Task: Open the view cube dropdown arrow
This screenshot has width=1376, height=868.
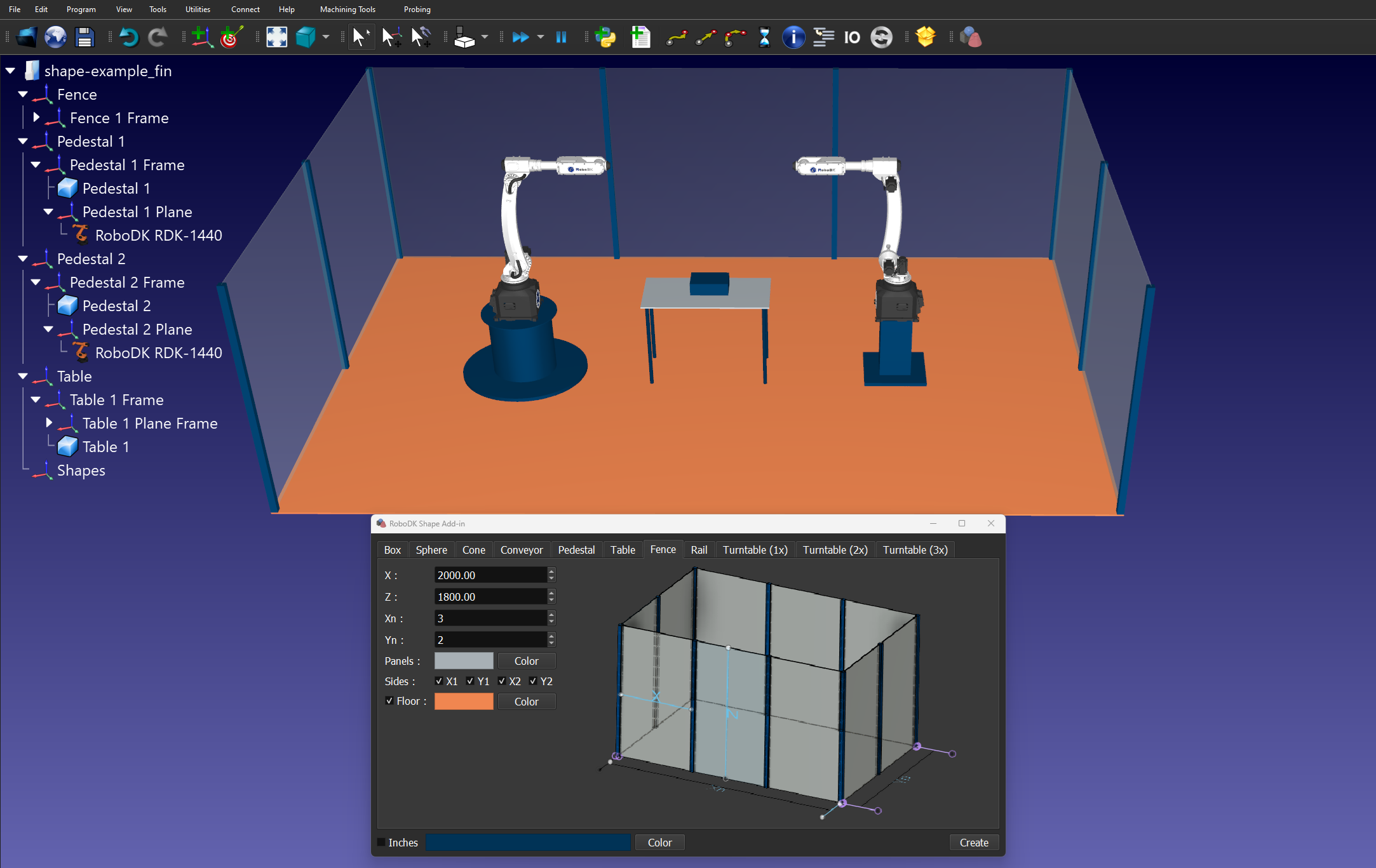Action: coord(326,37)
